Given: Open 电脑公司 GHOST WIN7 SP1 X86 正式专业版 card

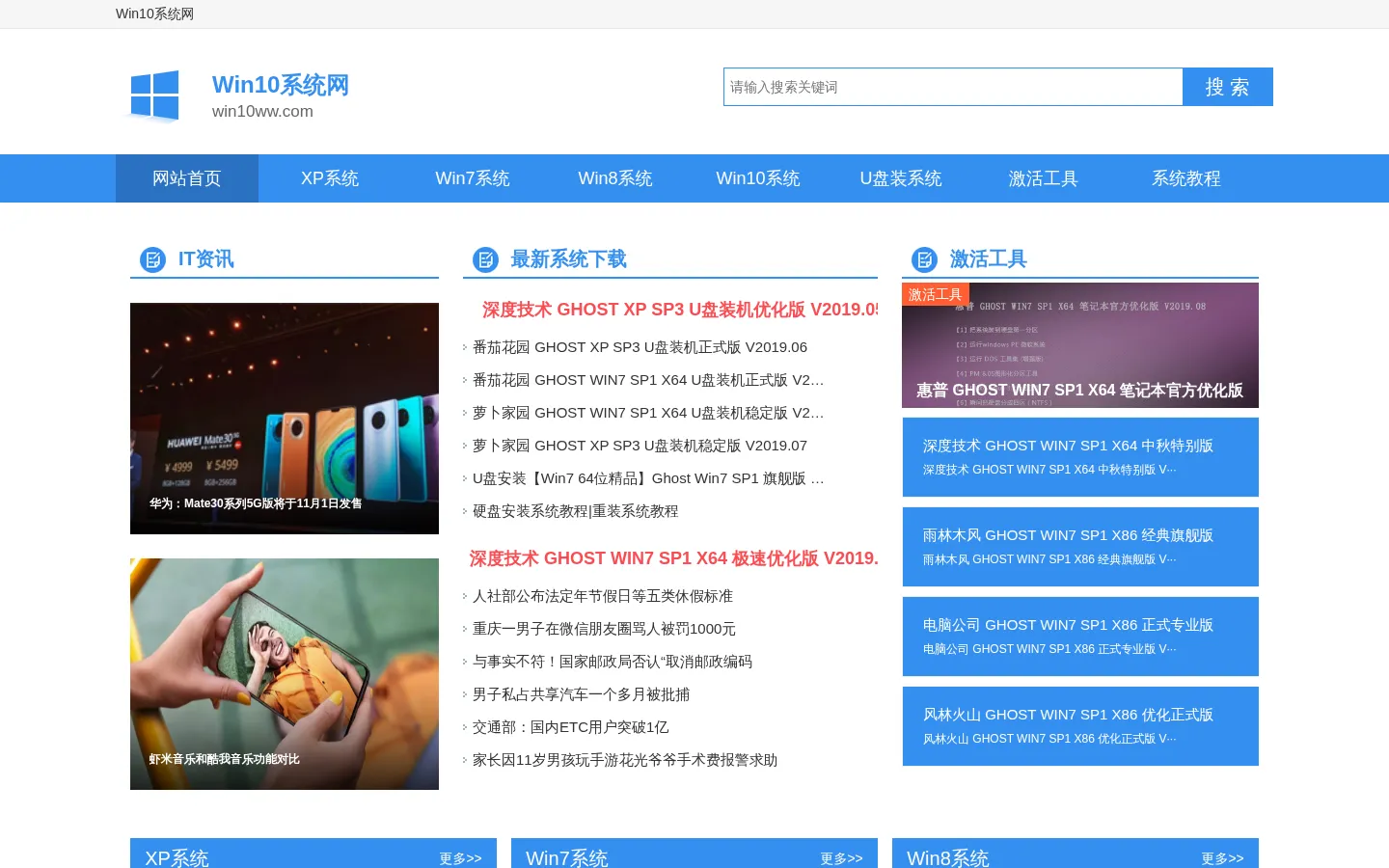Looking at the screenshot, I should [1080, 637].
